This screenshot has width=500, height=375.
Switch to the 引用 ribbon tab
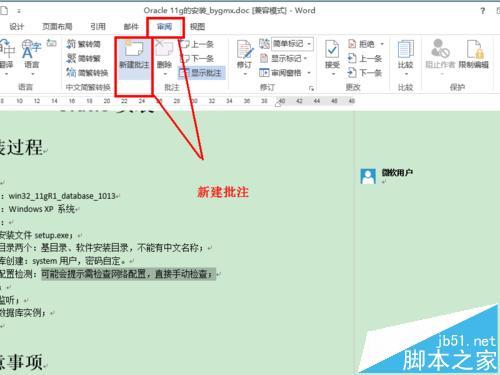click(x=98, y=27)
